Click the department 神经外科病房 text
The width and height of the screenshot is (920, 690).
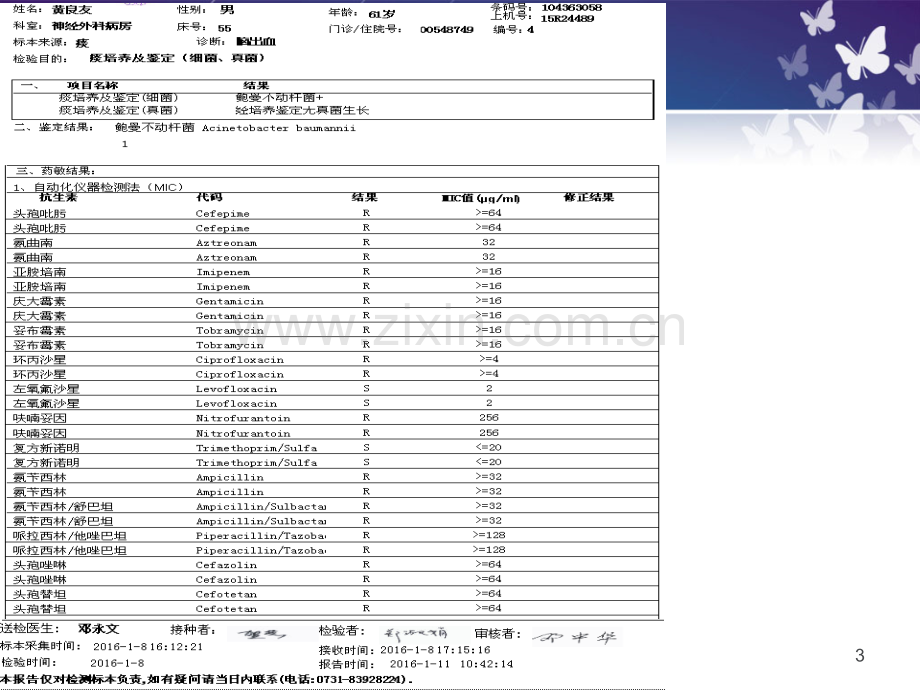[92, 26]
